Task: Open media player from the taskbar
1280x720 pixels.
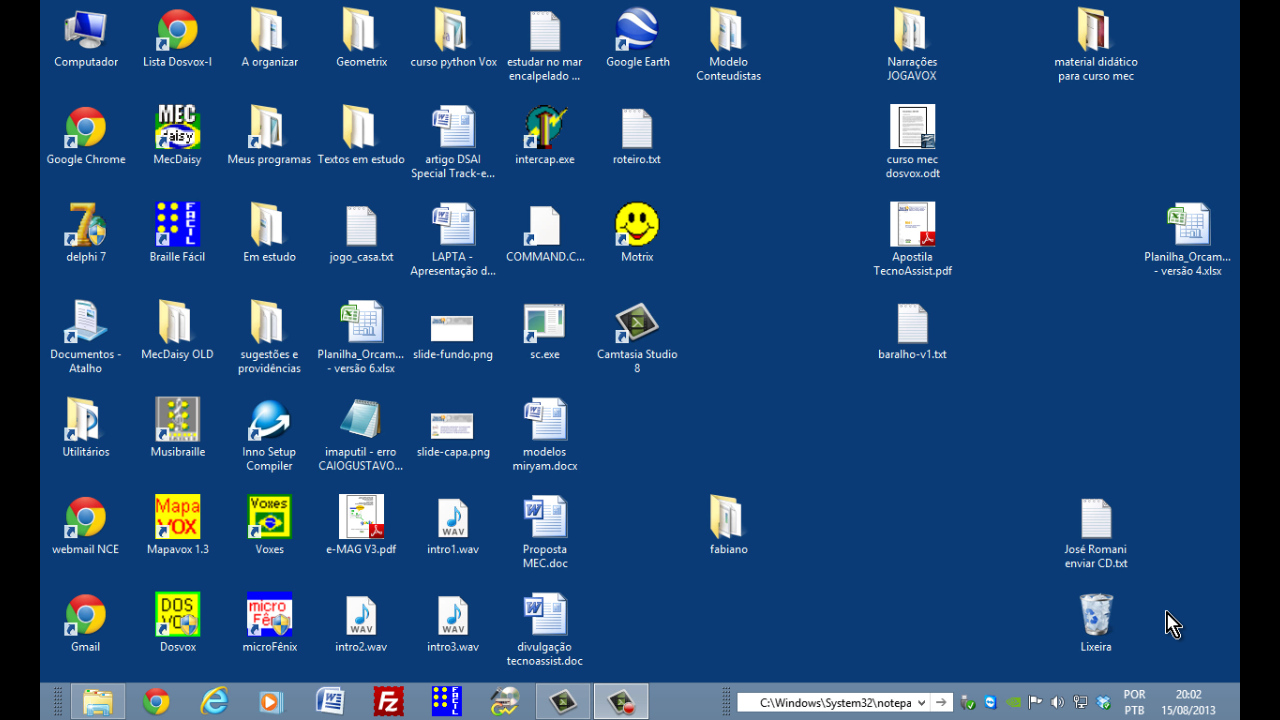Action: [x=272, y=702]
